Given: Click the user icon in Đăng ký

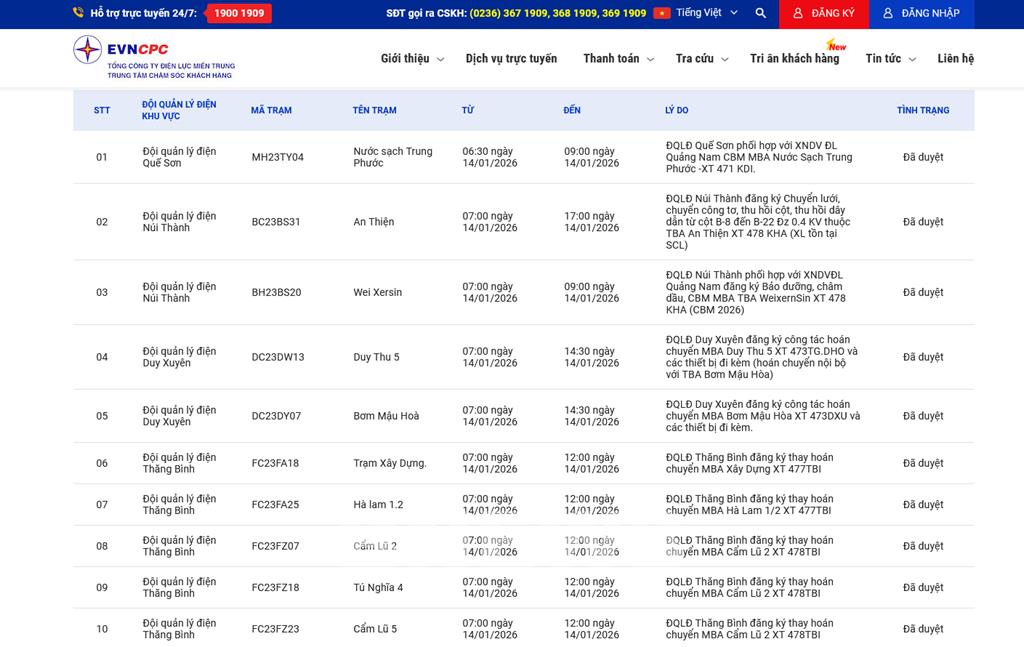Looking at the screenshot, I should click(x=797, y=14).
